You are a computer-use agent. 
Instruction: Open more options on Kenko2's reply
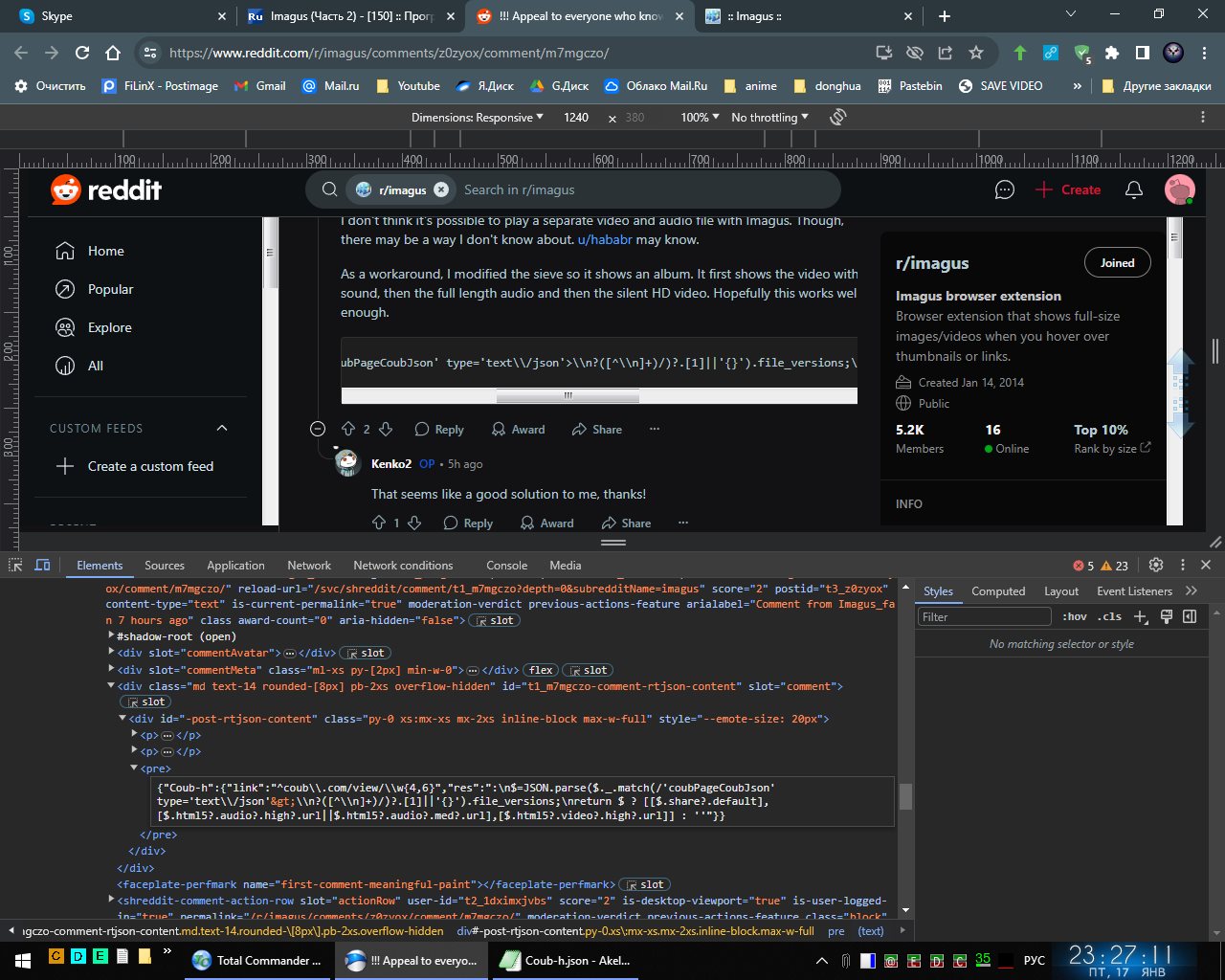click(x=683, y=523)
